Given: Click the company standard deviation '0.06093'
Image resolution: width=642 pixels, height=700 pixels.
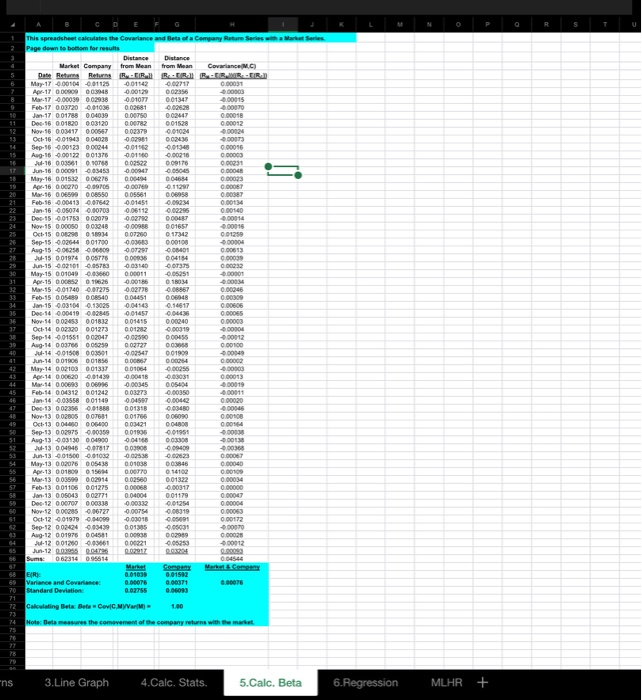Looking at the screenshot, I should click(177, 590).
